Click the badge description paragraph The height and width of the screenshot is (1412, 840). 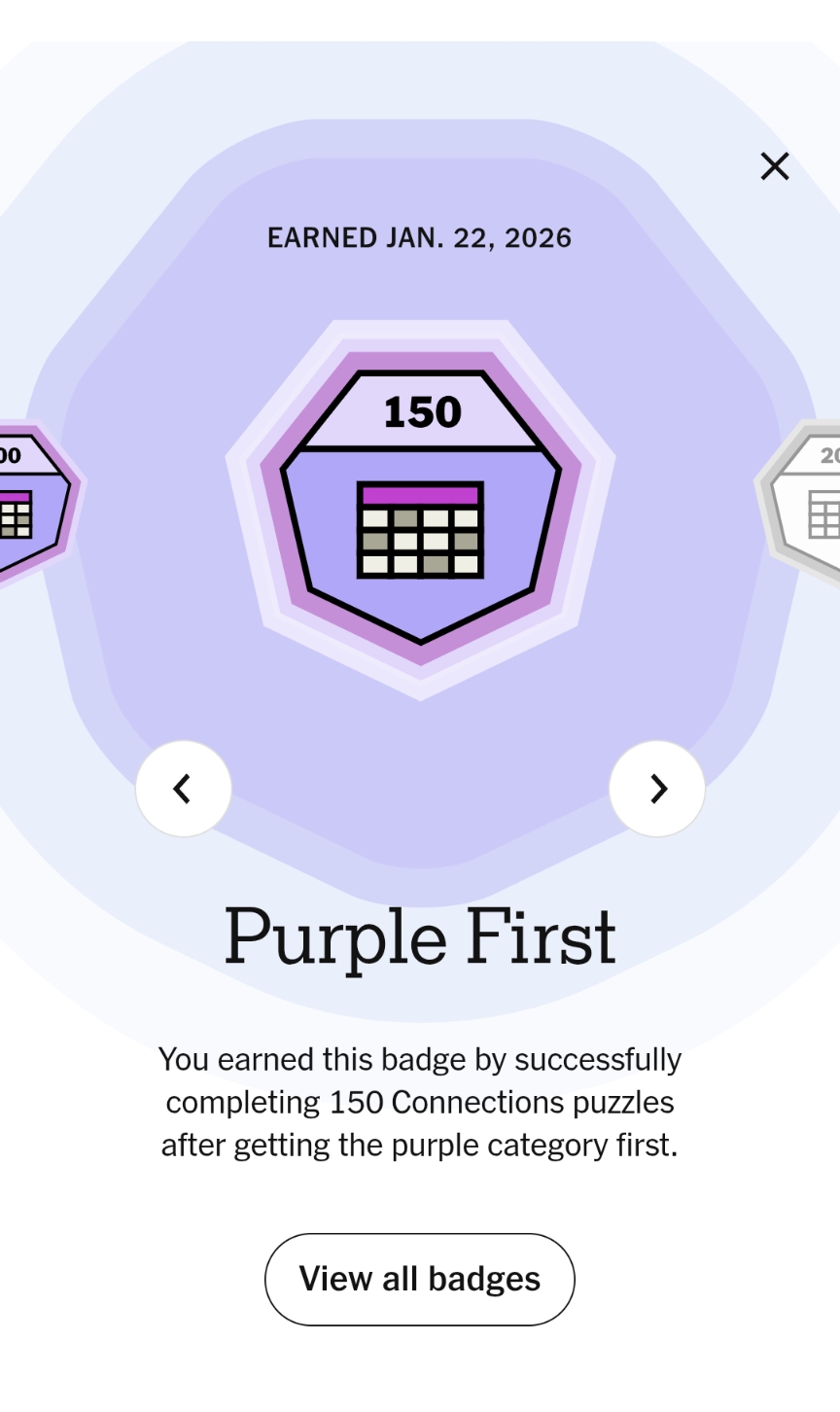(420, 1102)
